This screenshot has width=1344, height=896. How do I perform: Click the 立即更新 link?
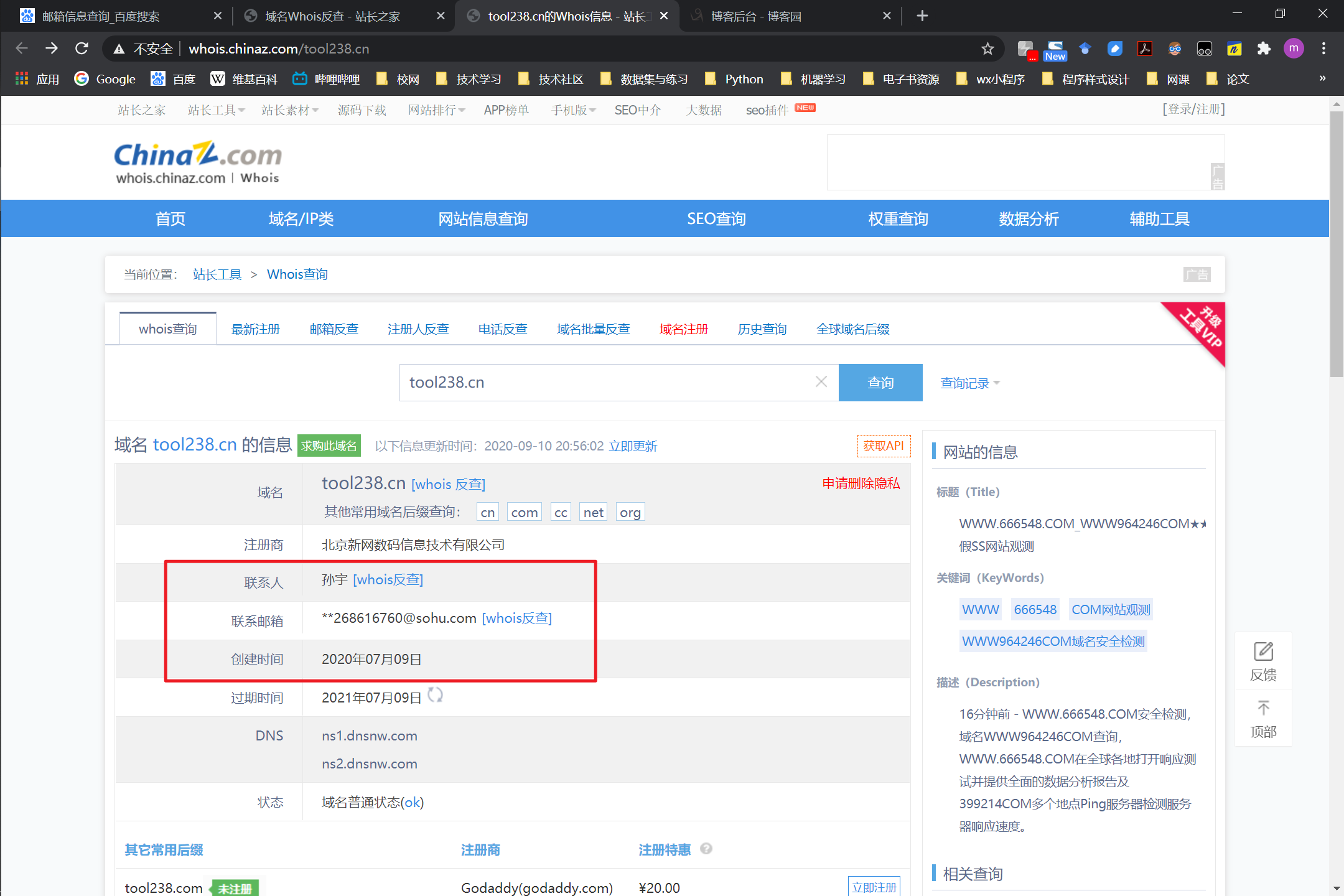633,446
